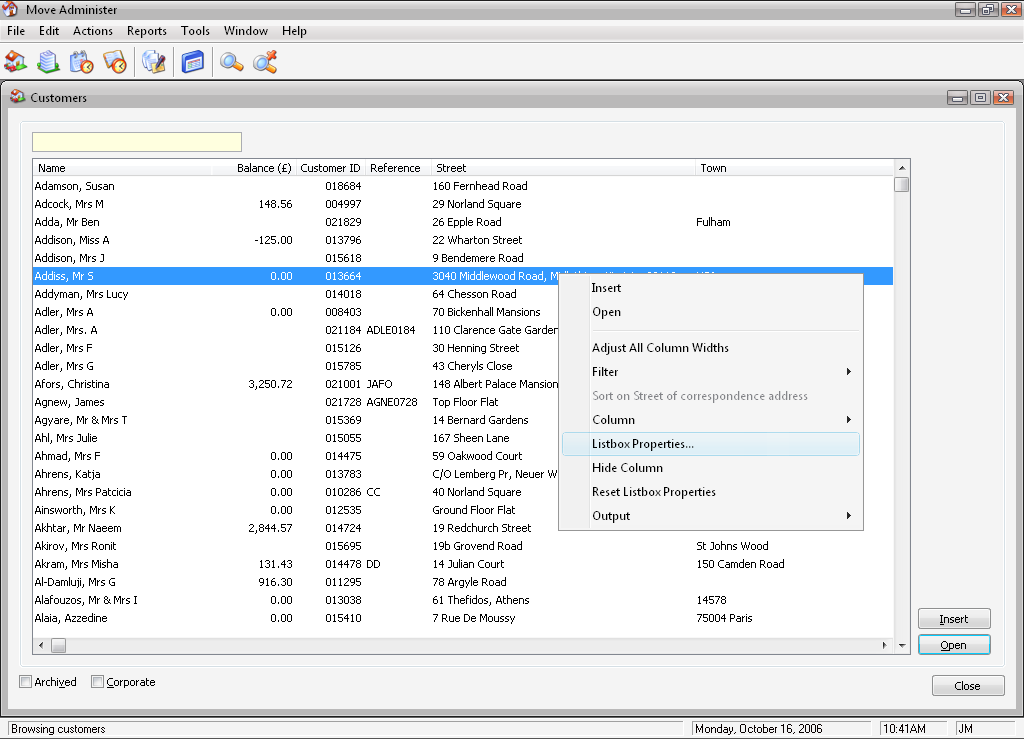Click the house customers toolbar icon

point(16,62)
